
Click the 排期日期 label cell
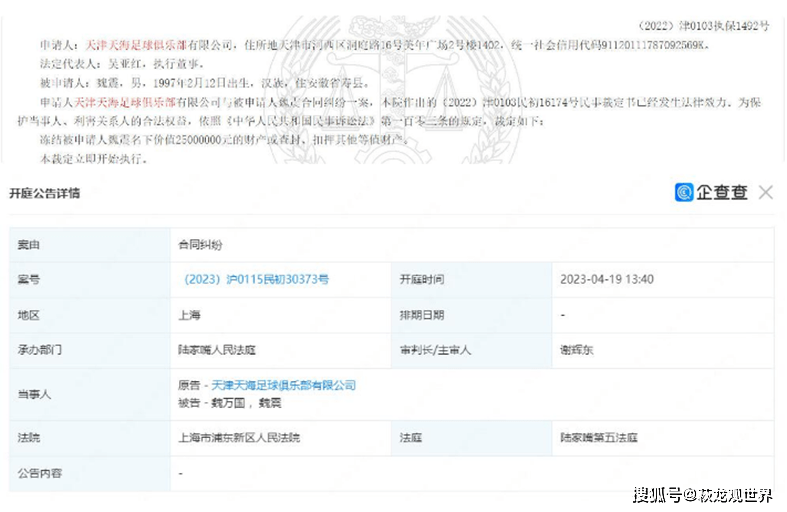[471, 315]
